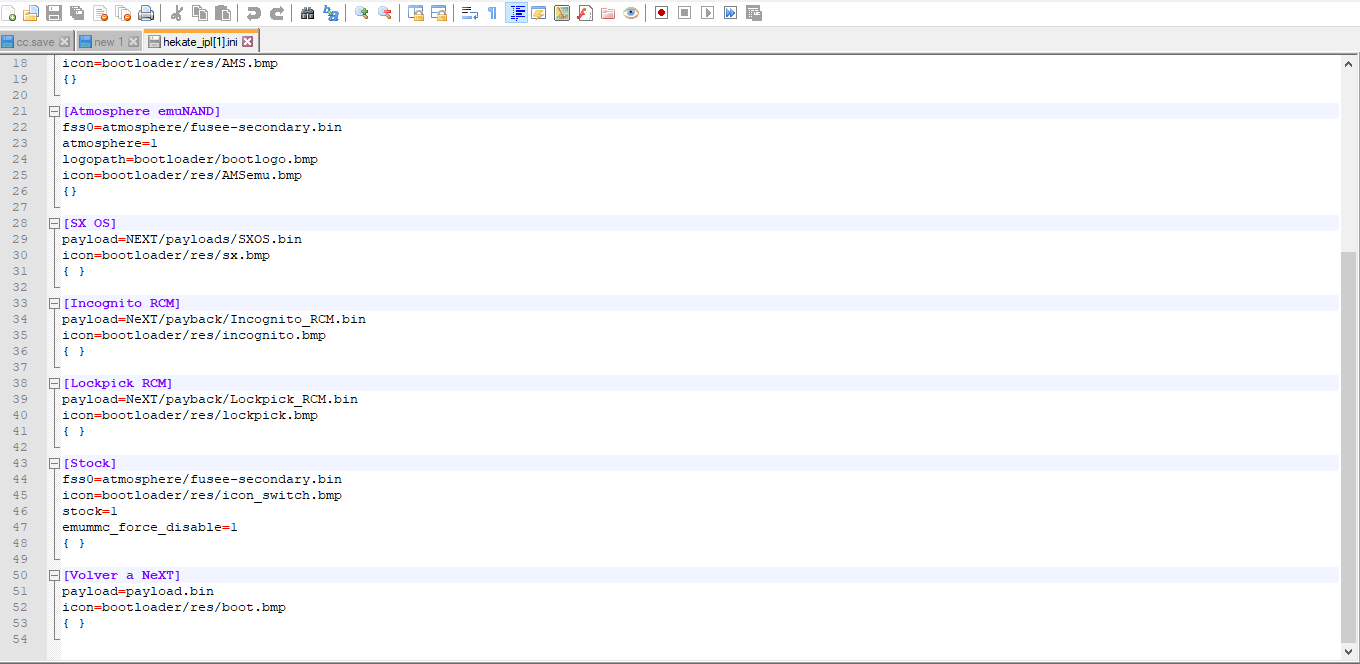Toggle the indent guide display
Screen dimensions: 1360x664
517,13
